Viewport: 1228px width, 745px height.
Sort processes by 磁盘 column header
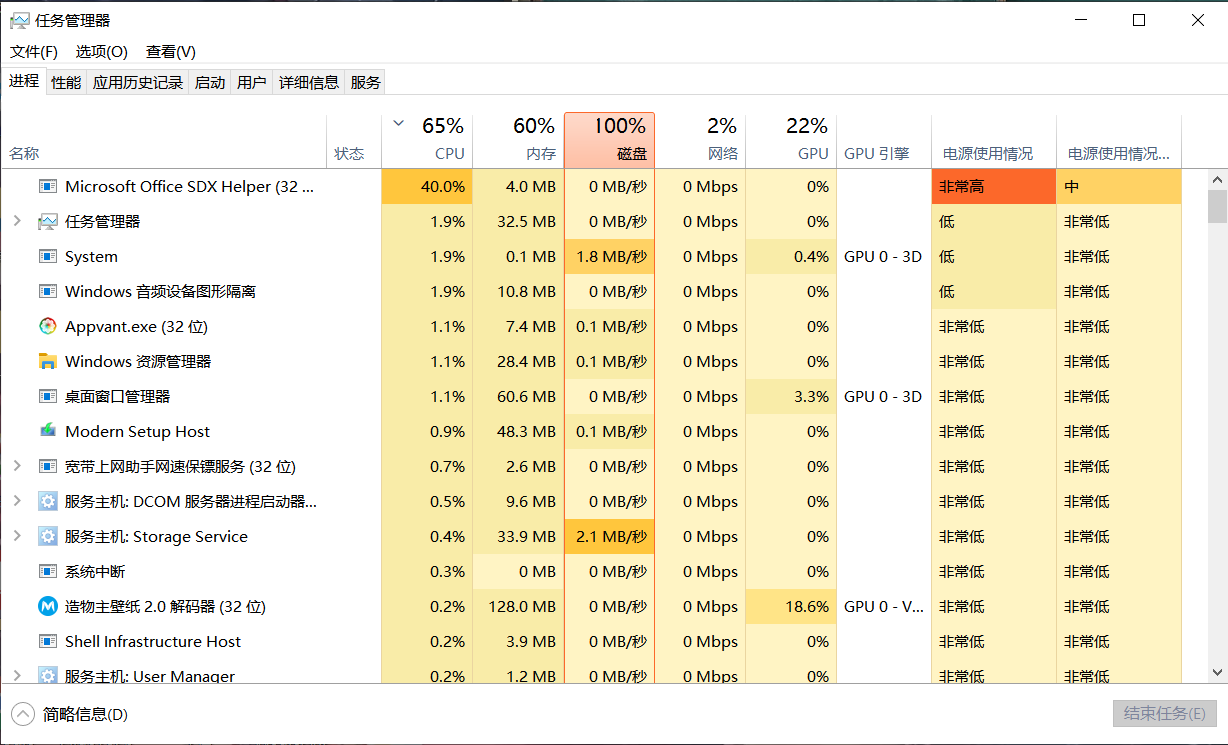pyautogui.click(x=610, y=141)
